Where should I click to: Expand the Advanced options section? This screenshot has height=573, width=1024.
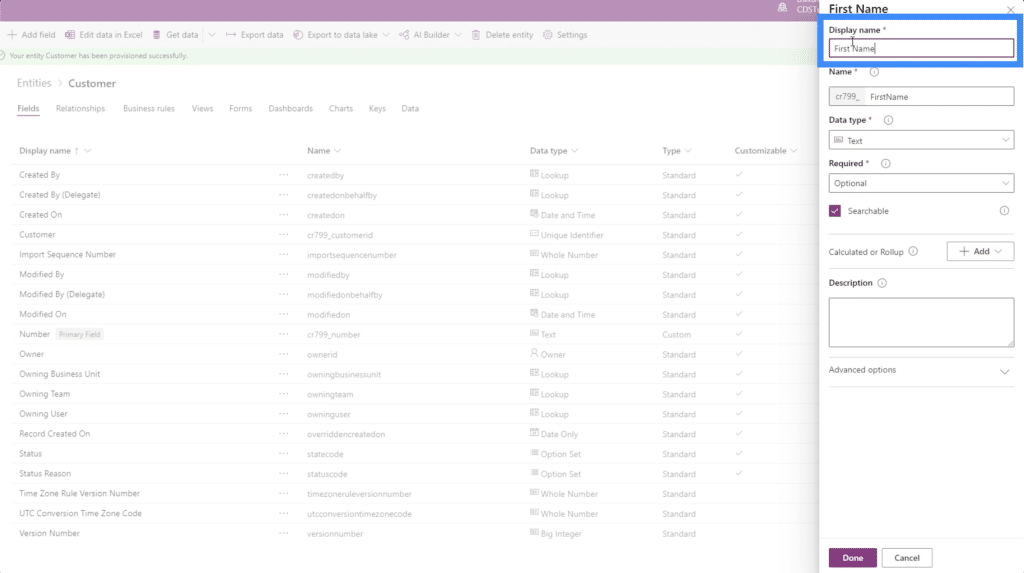[921, 370]
